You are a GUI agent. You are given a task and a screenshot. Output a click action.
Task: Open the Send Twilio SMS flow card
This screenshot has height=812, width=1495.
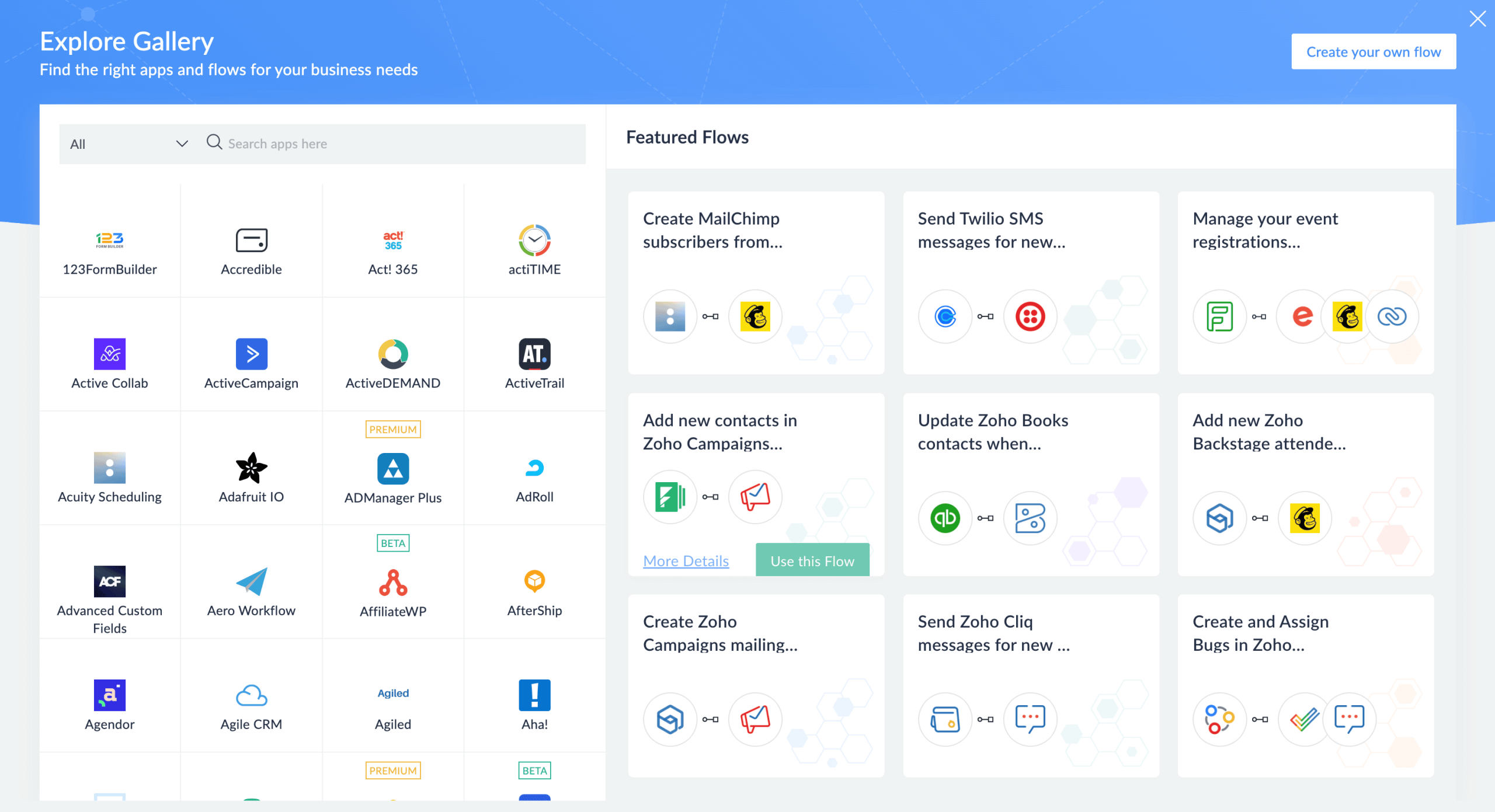pos(1030,283)
